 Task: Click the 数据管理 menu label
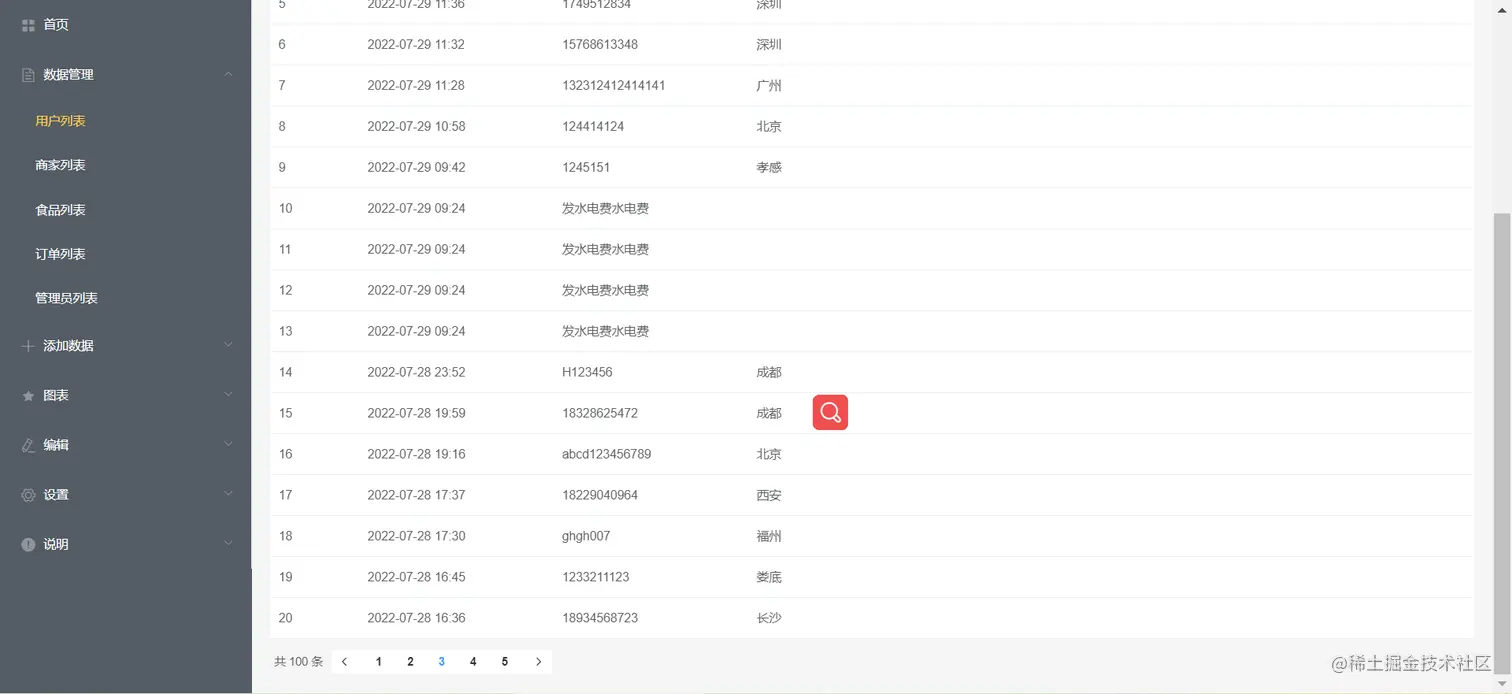[68, 75]
